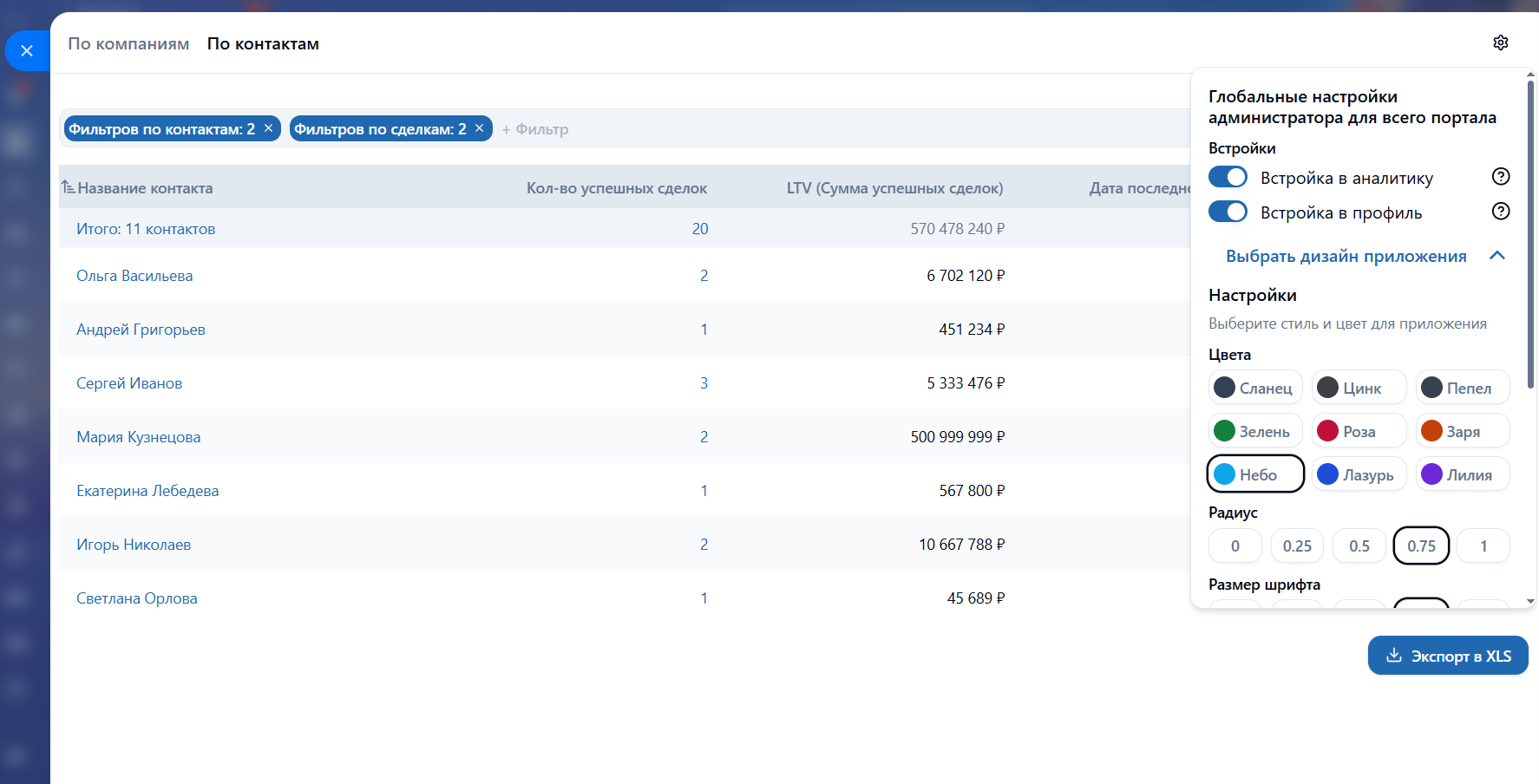Screen dimensions: 1539x784
Task: Pick the Роза color option
Action: tap(1358, 431)
